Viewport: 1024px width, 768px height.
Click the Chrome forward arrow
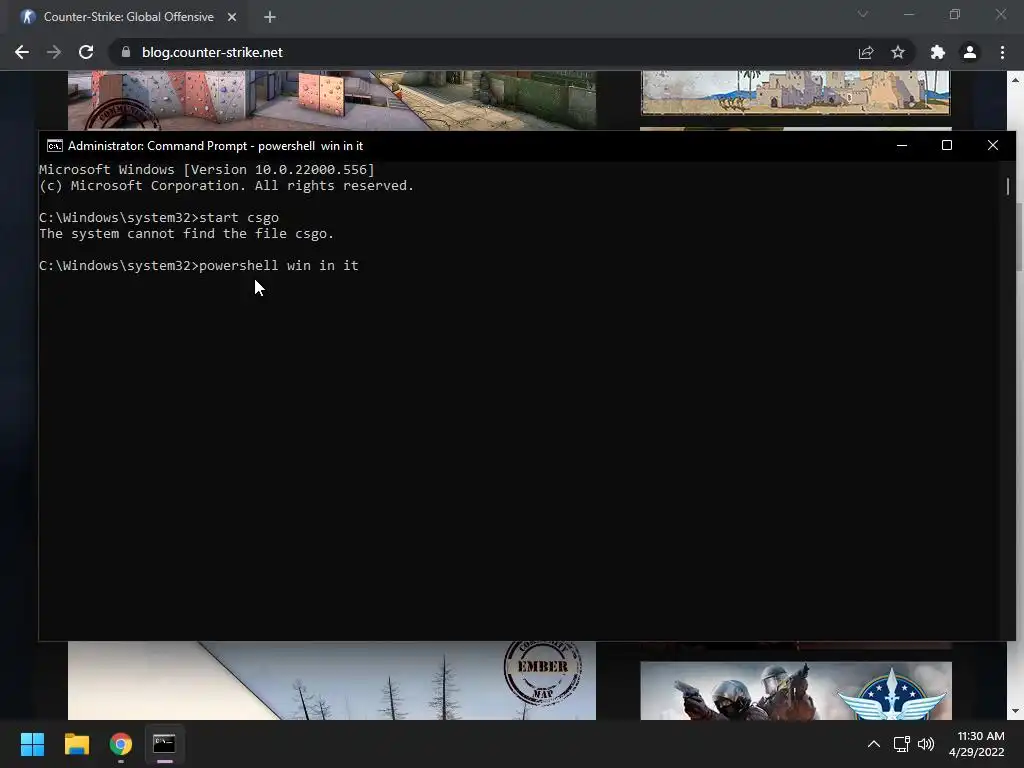coord(54,52)
